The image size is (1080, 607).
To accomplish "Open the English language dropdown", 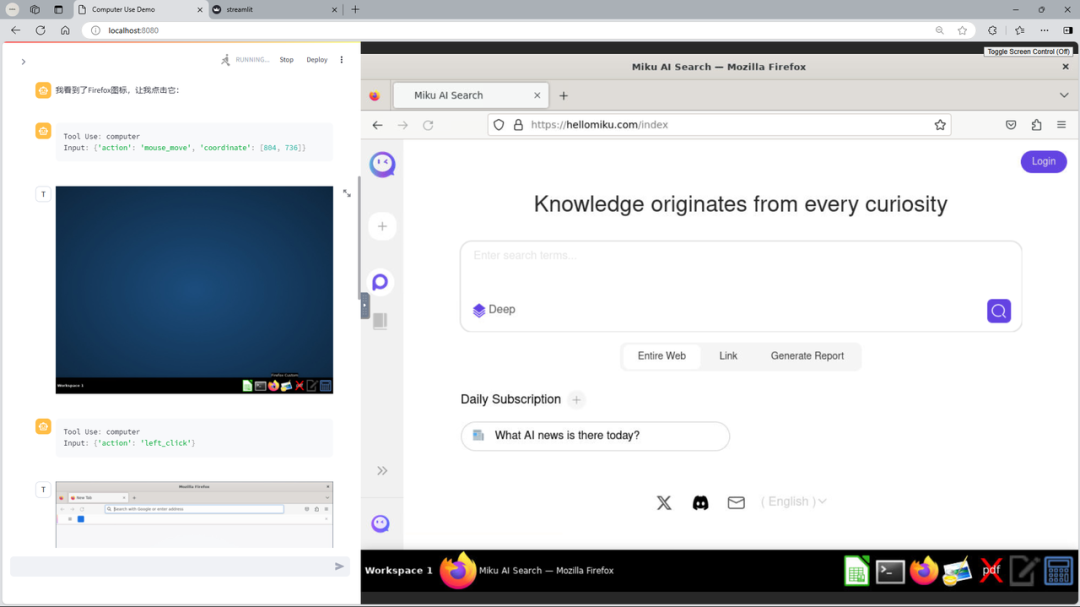I will (793, 502).
